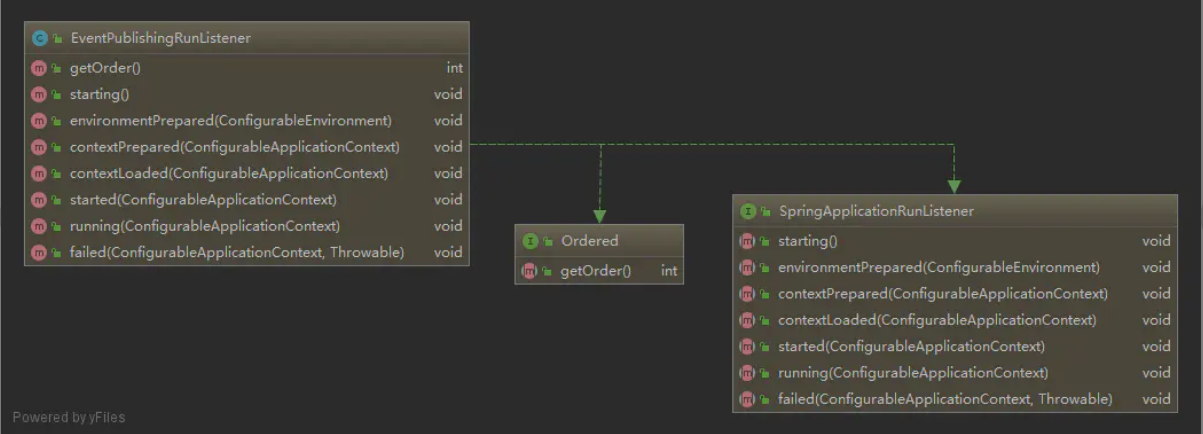1203x434 pixels.
Task: Click the public visibility icon beside EventPublishingRunListener header
Action: click(x=57, y=39)
